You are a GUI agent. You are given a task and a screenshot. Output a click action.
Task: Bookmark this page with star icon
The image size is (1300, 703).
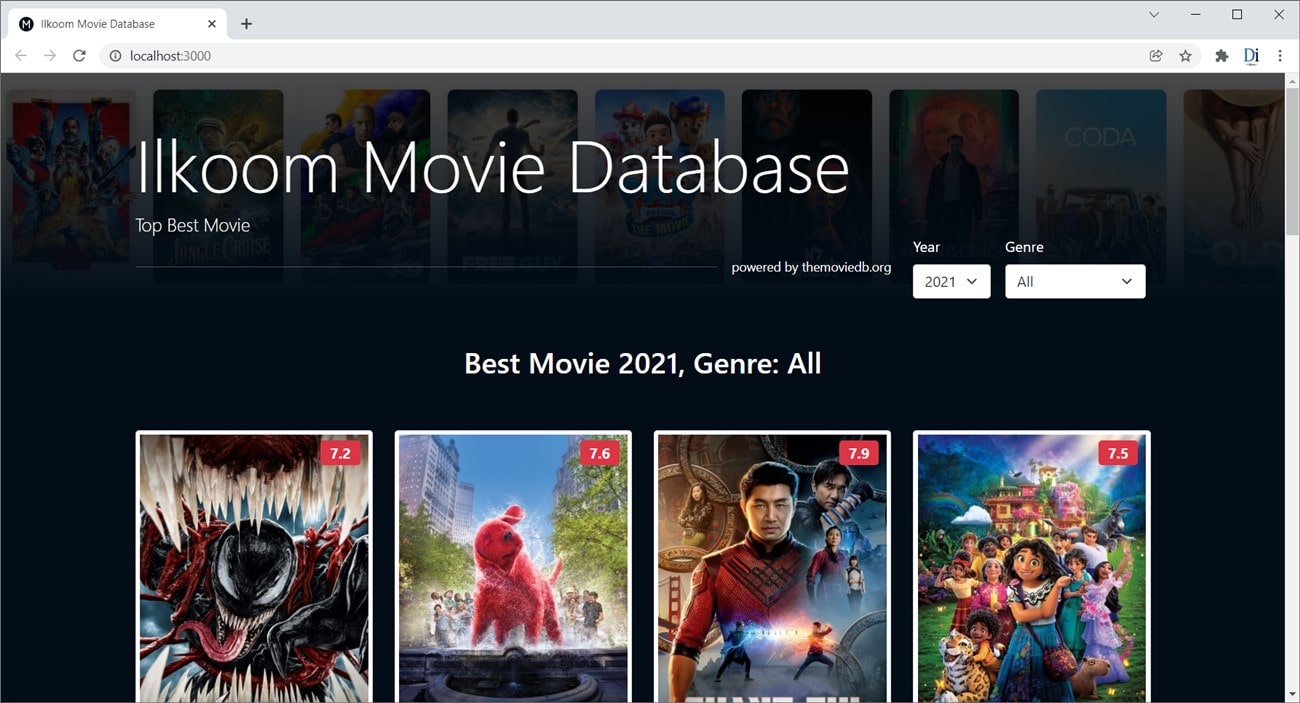coord(1186,56)
